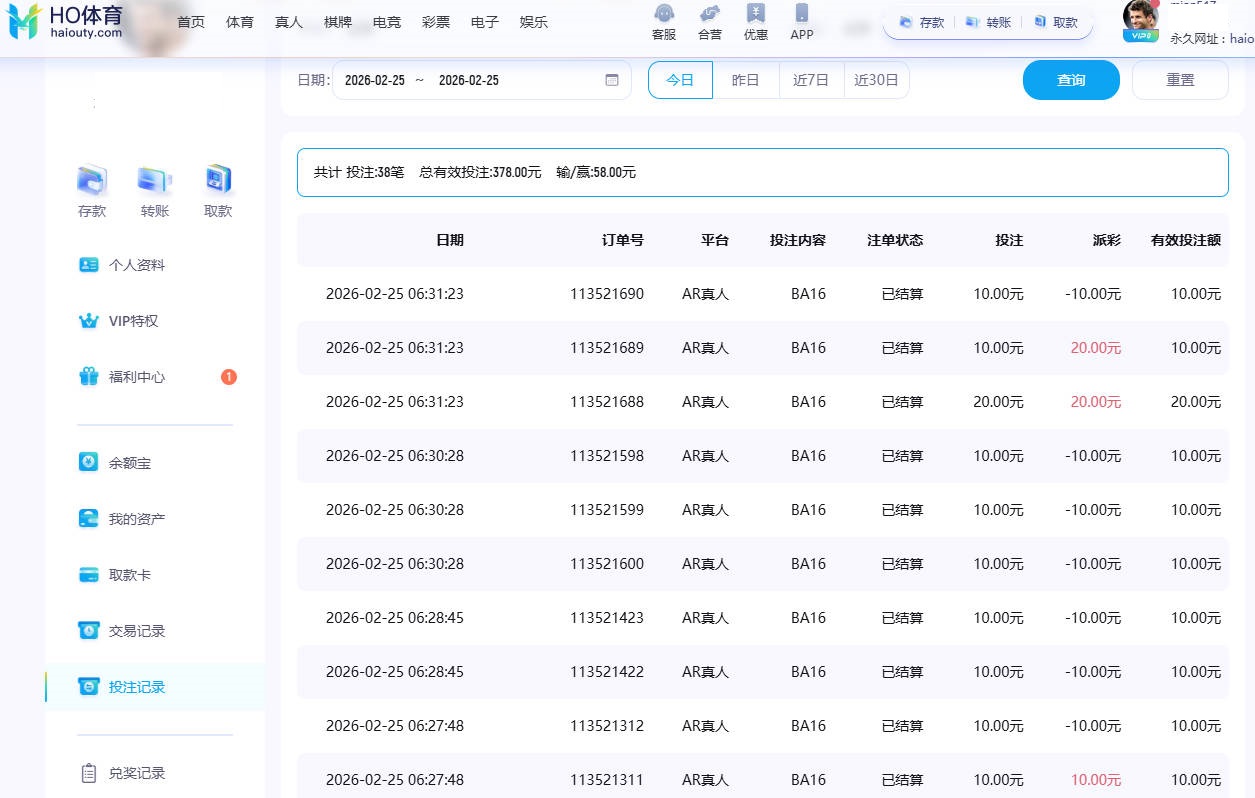Screen dimensions: 1255x798
Task: Click the 优惠 promotions icon
Action: pos(756,15)
